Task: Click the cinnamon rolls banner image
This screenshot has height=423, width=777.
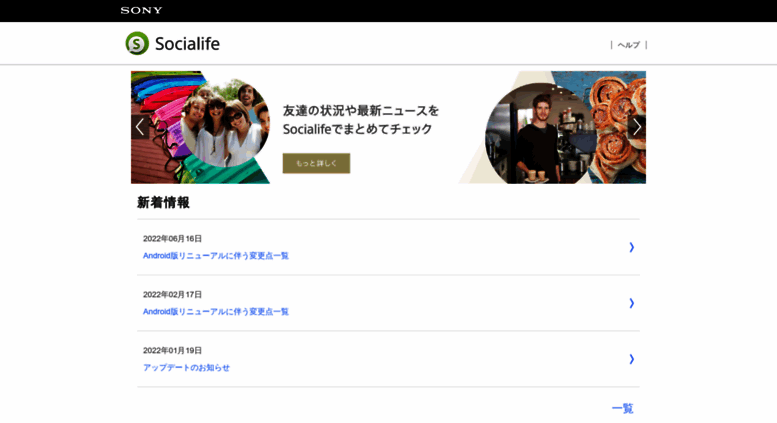Action: pos(619,126)
